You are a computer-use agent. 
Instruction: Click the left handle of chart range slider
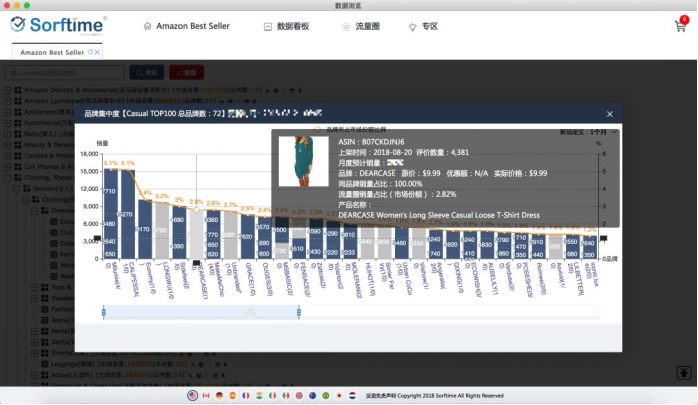pos(103,313)
